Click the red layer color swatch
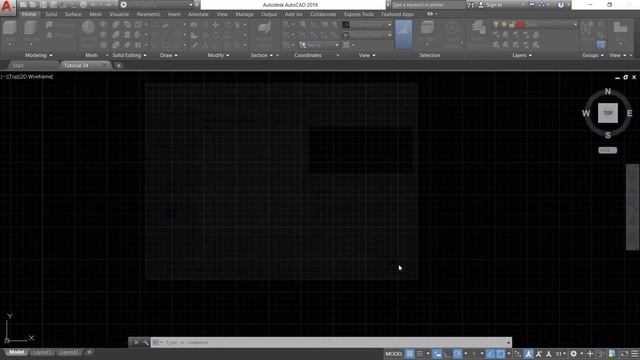 click(x=520, y=25)
